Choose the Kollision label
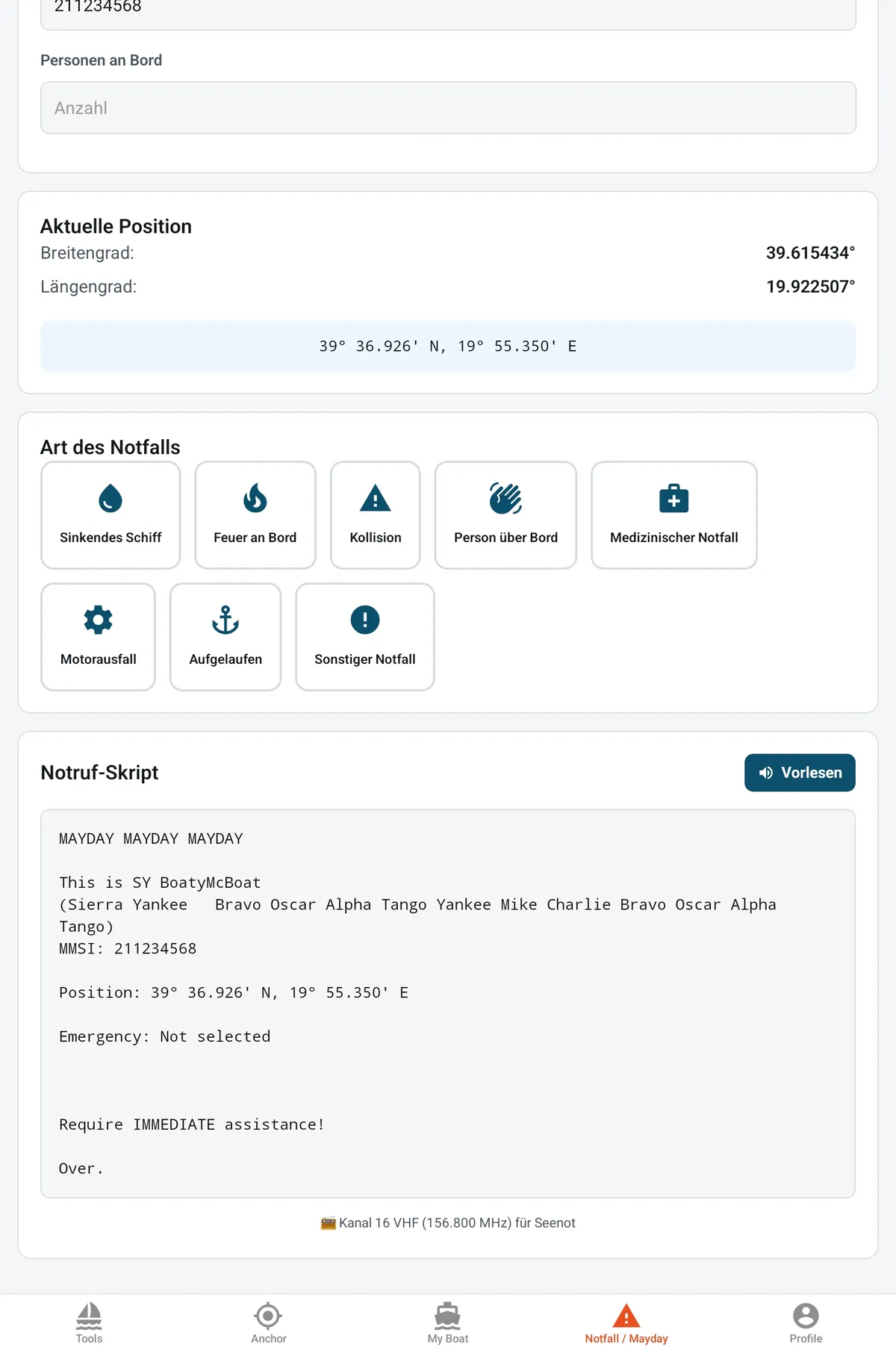This screenshot has height=1347, width=896. (x=376, y=538)
